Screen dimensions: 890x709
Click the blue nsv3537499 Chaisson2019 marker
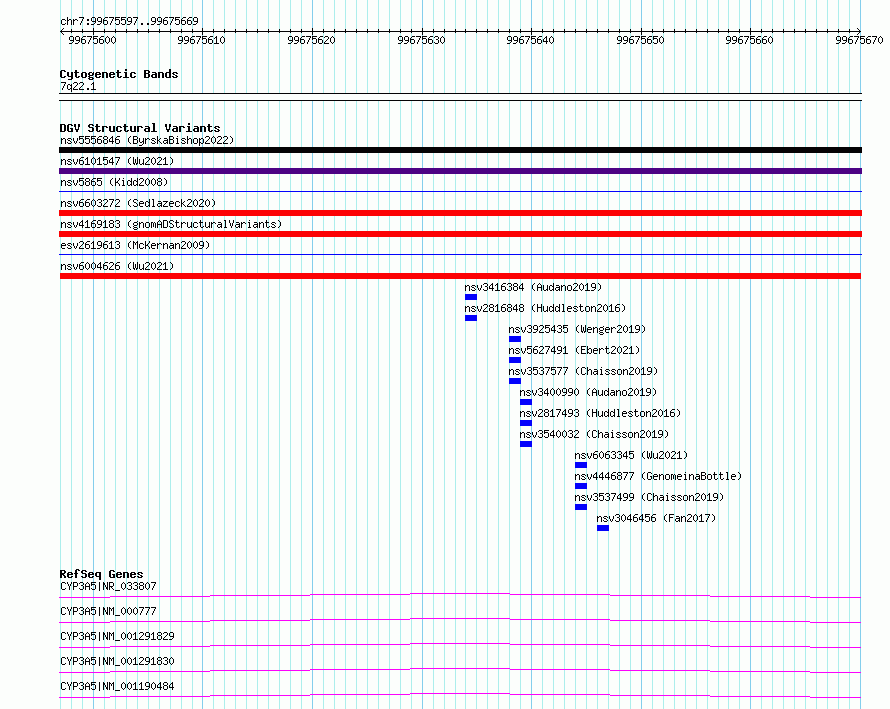pyautogui.click(x=581, y=507)
